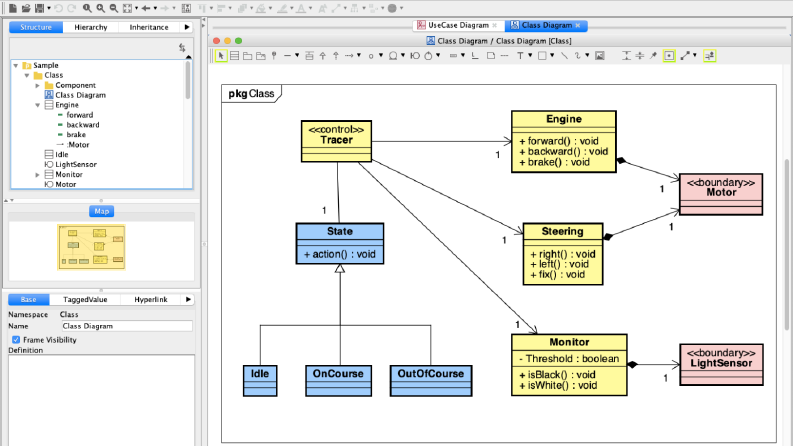Select the Class creation tool
The image size is (793, 446).
[235, 56]
